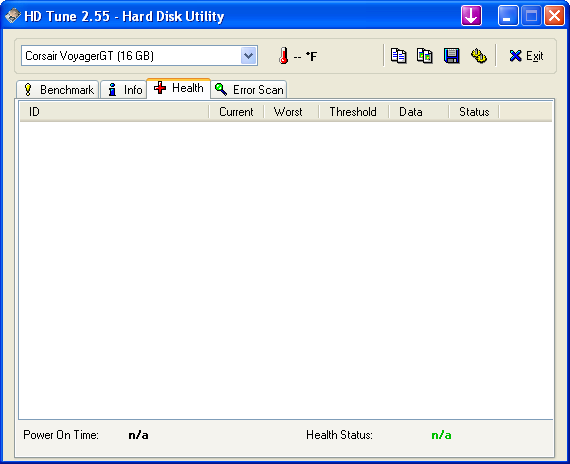Click the purple down-arrow title bar button

pos(471,16)
